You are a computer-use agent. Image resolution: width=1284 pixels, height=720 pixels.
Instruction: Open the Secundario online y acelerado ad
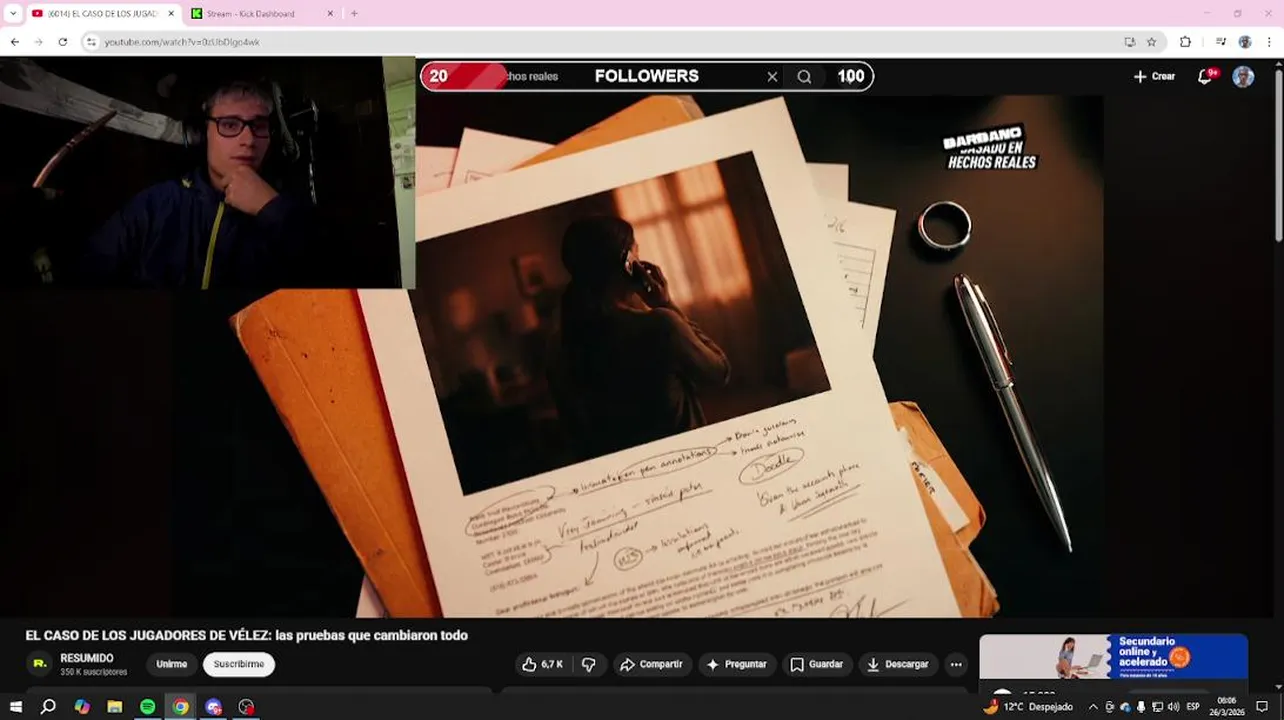pos(1114,657)
